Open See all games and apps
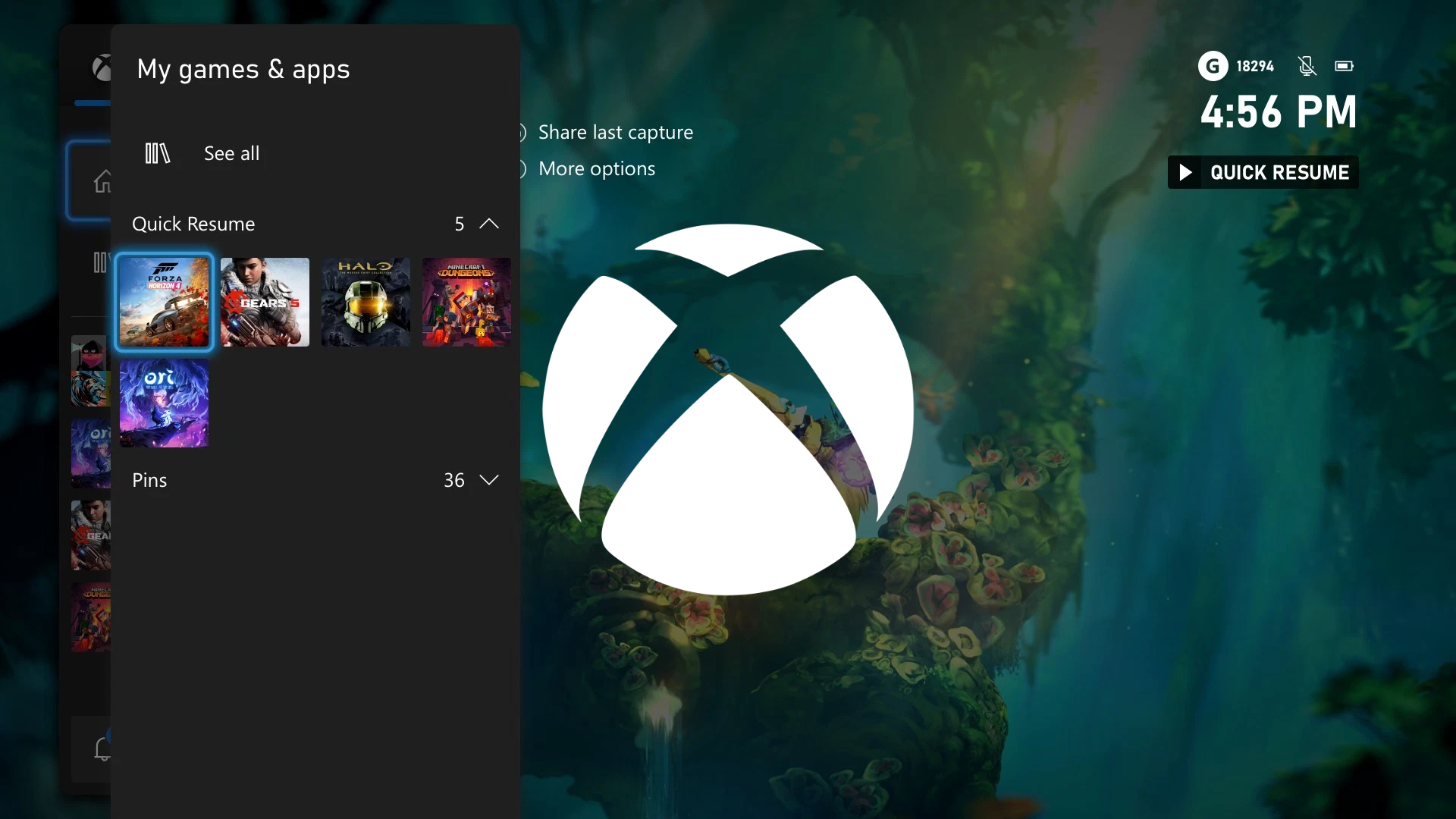The image size is (1456, 819). coord(231,153)
